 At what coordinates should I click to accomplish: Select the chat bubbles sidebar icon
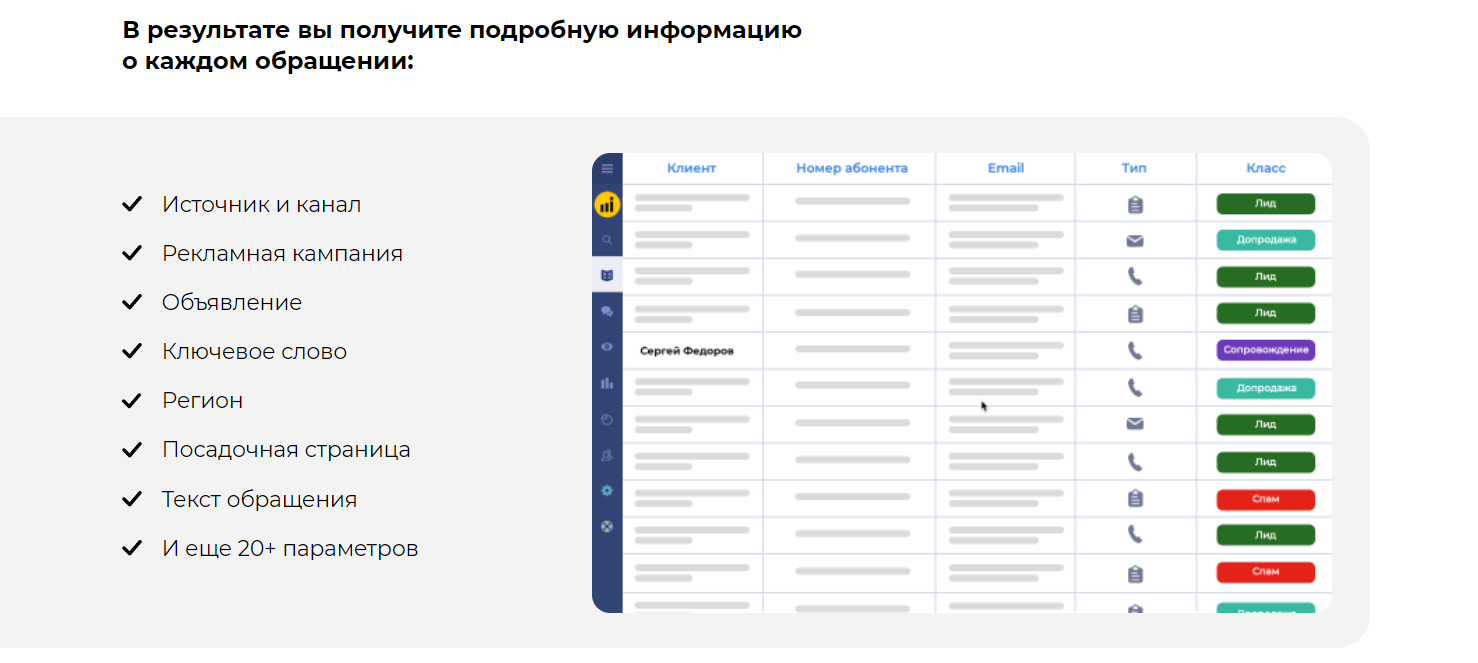pyautogui.click(x=607, y=311)
